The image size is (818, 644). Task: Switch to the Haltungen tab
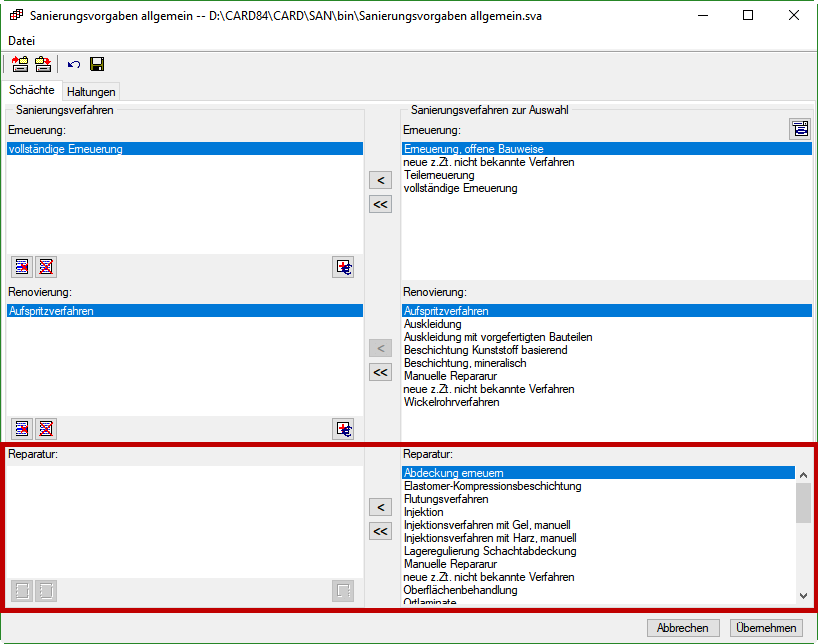pos(91,91)
